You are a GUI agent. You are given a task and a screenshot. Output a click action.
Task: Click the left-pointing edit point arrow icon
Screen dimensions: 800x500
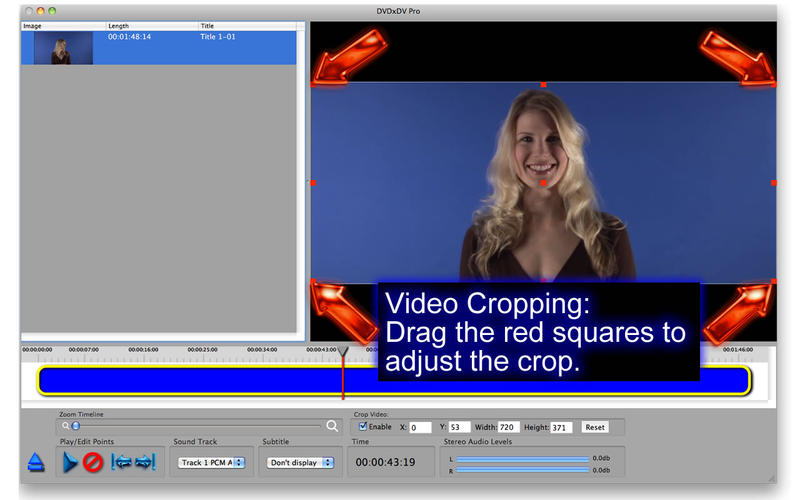tap(121, 462)
